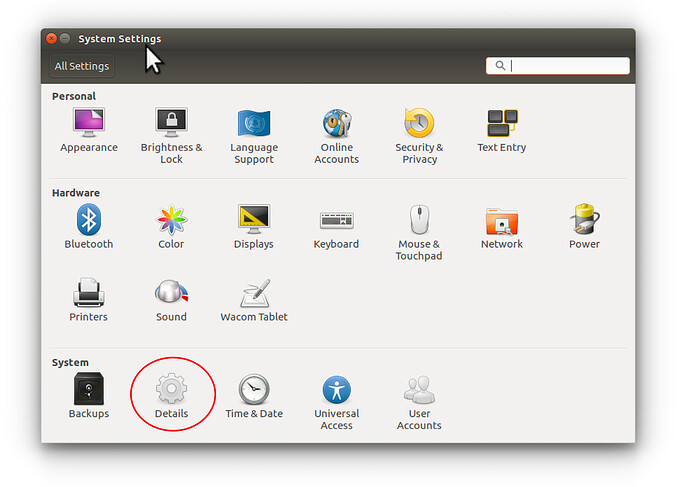Open Backups settings
The image size is (690, 487).
click(88, 396)
